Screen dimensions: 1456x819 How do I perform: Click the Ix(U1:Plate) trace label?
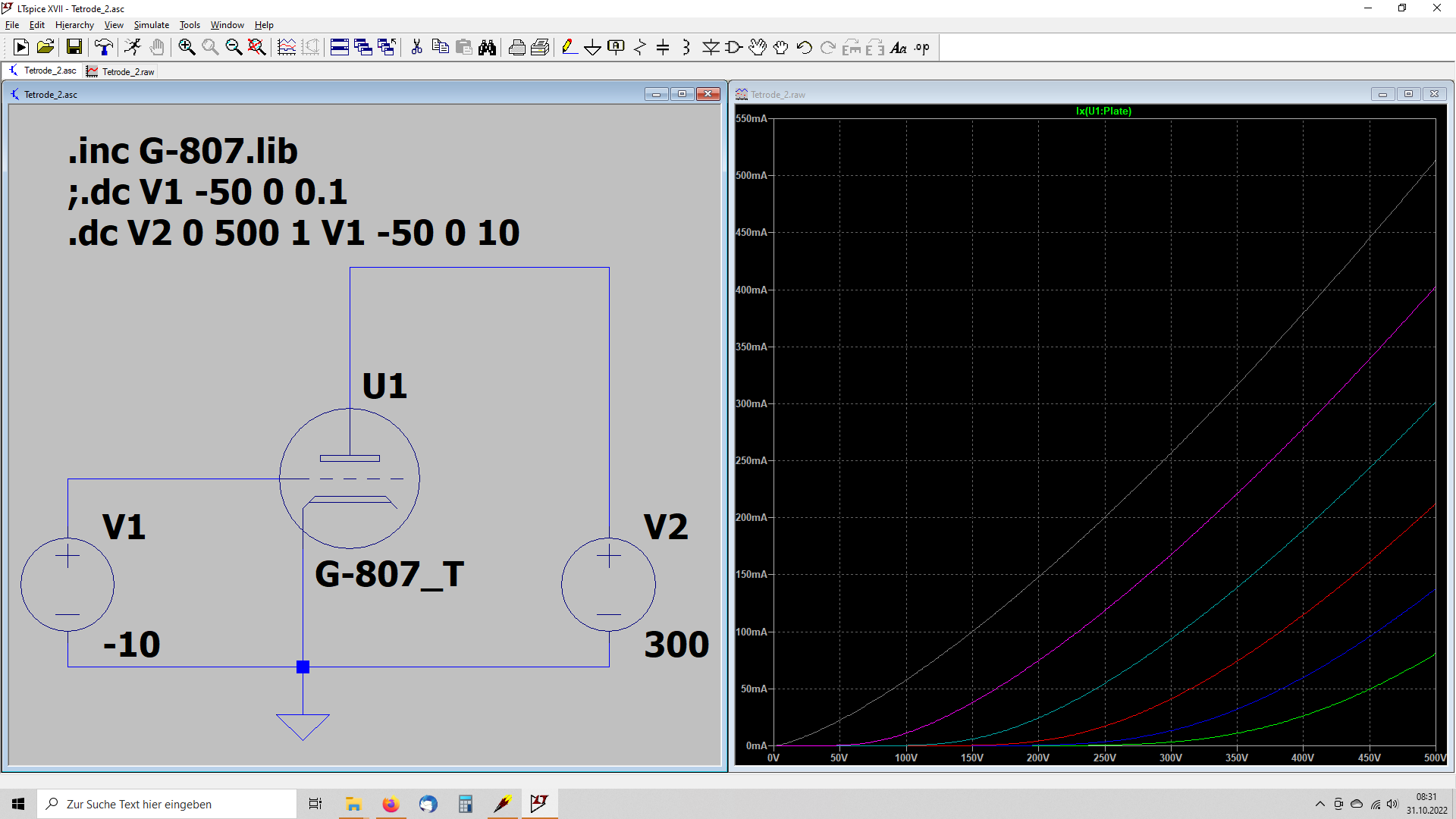click(1103, 111)
